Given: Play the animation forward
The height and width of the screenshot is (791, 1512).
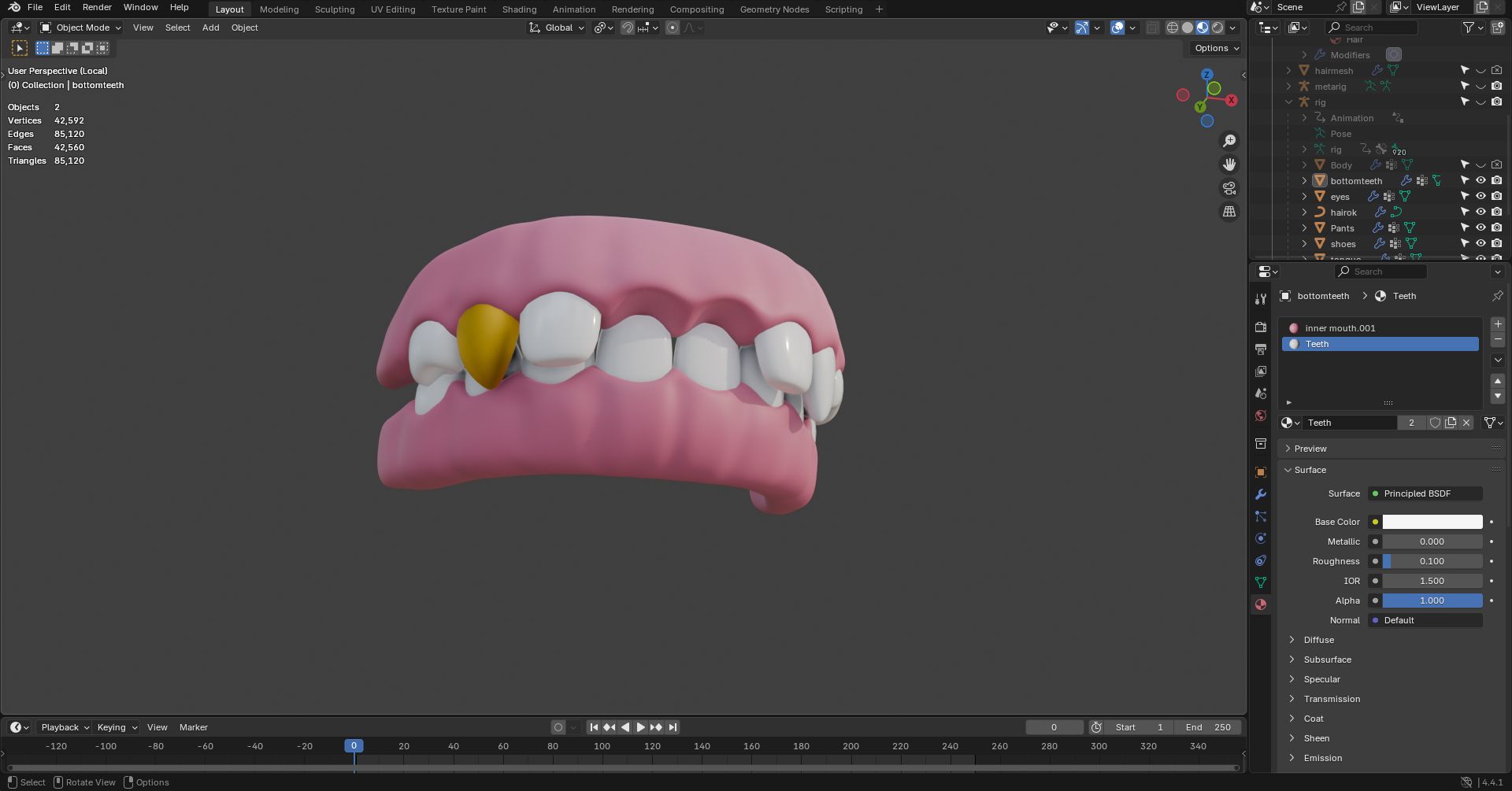Looking at the screenshot, I should point(640,727).
